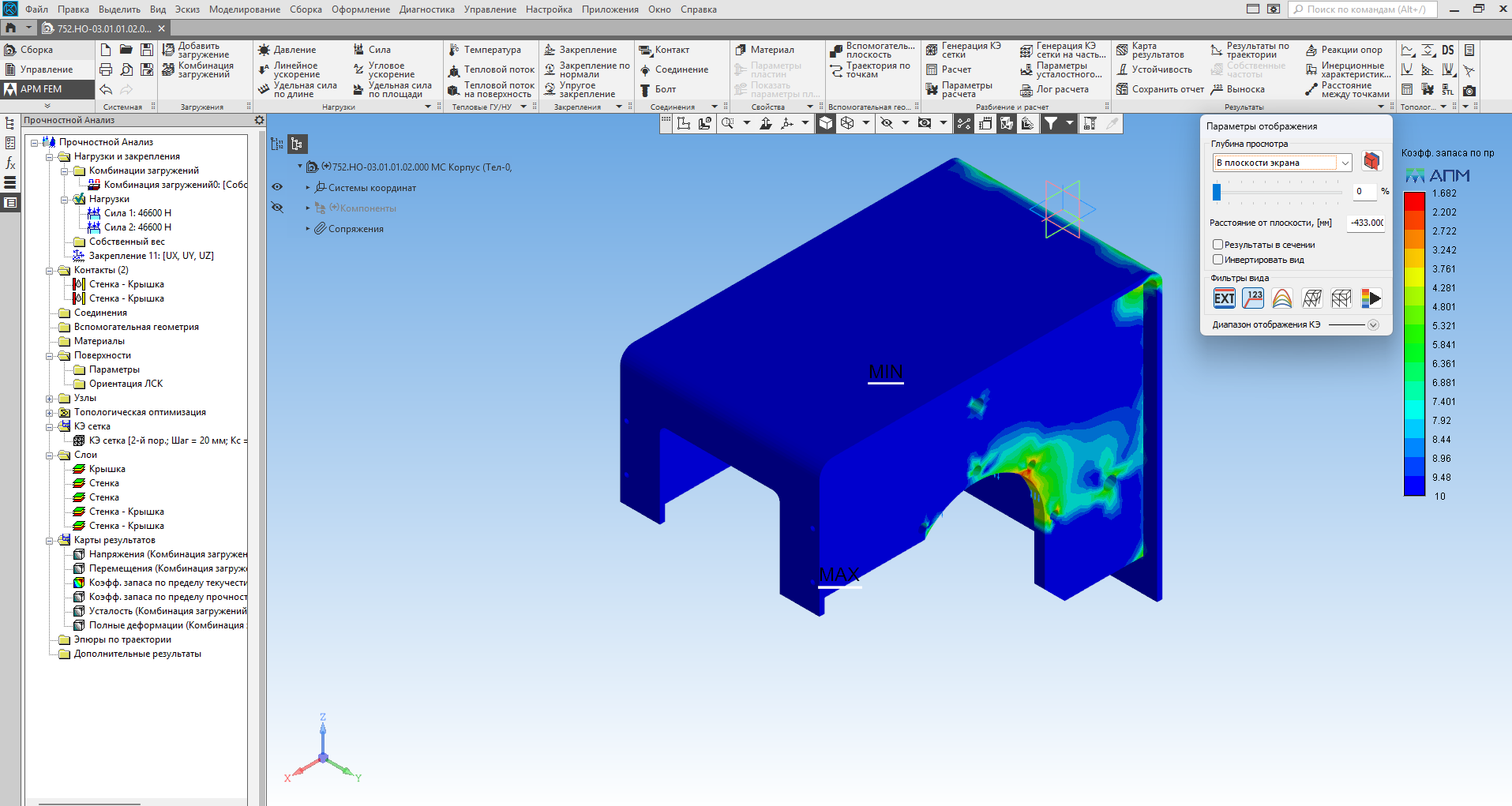
Task: Click the Болт connection icon
Action: click(645, 89)
